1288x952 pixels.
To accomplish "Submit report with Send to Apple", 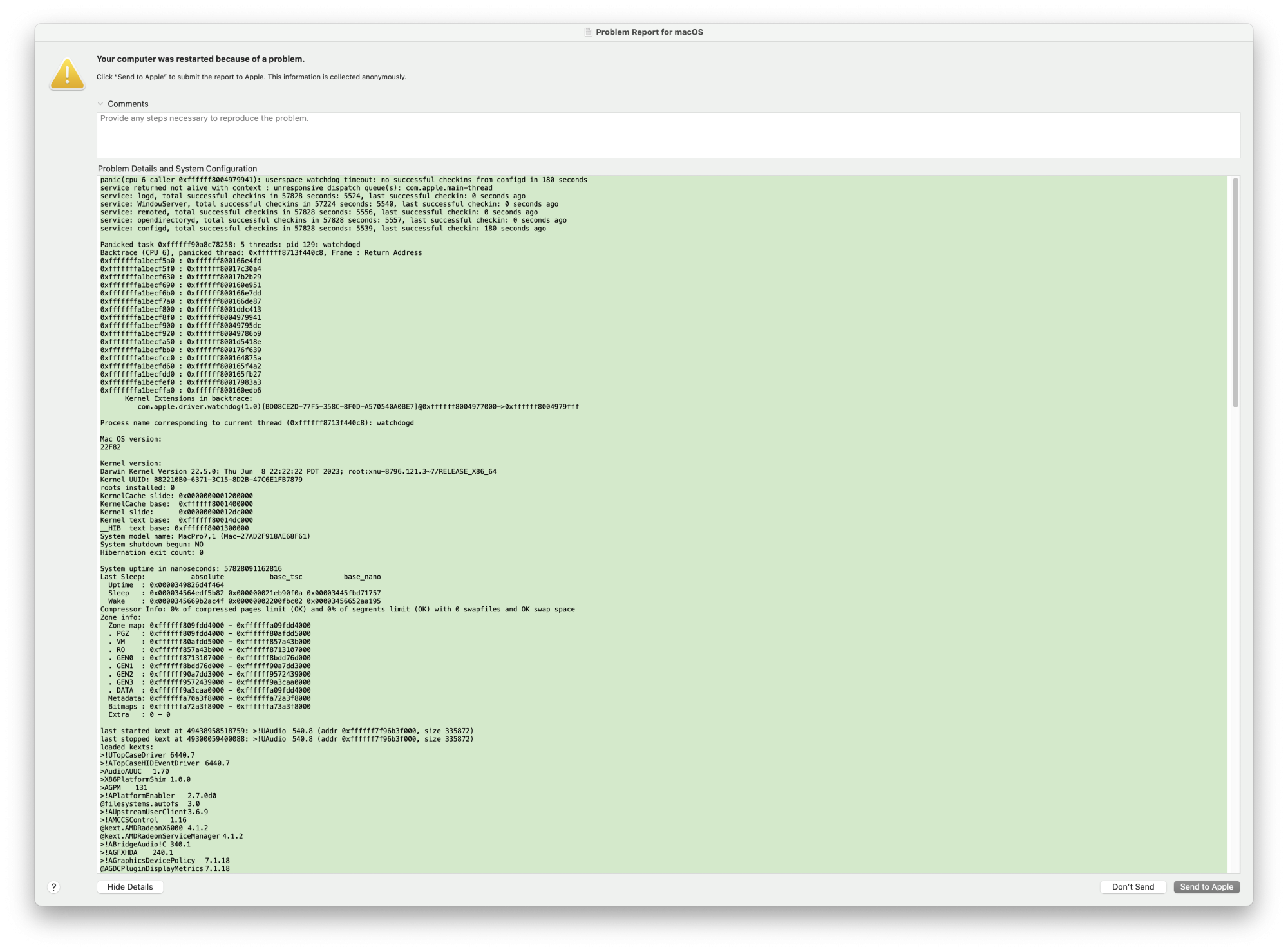I will pyautogui.click(x=1206, y=887).
